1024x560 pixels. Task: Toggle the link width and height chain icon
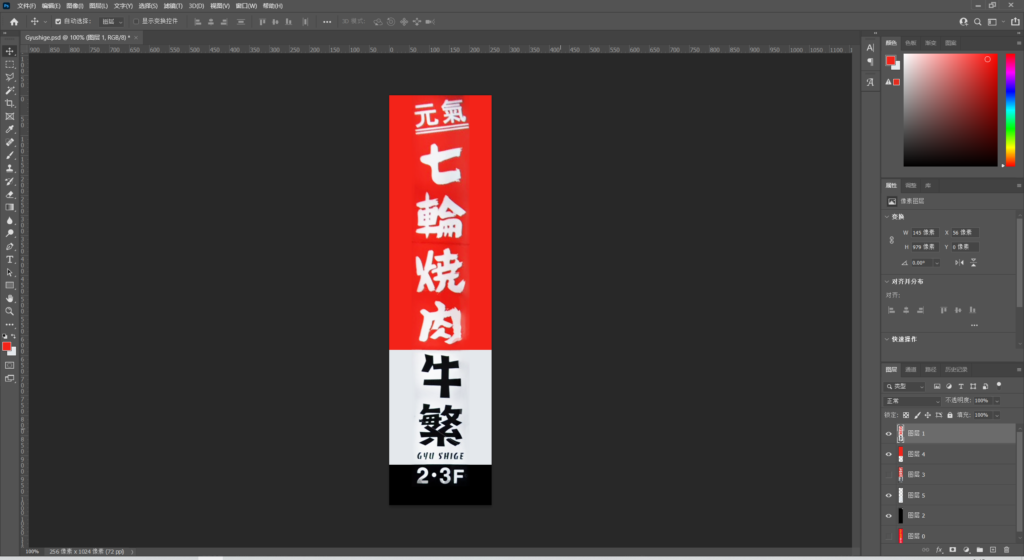tap(891, 240)
